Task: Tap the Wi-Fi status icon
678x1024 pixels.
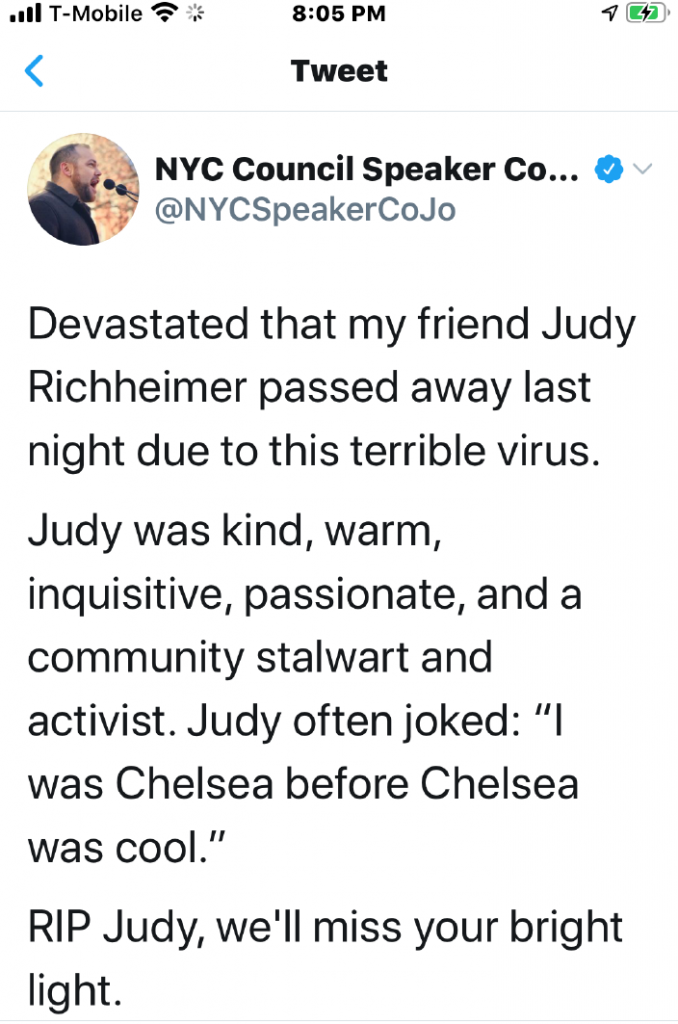Action: 159,14
